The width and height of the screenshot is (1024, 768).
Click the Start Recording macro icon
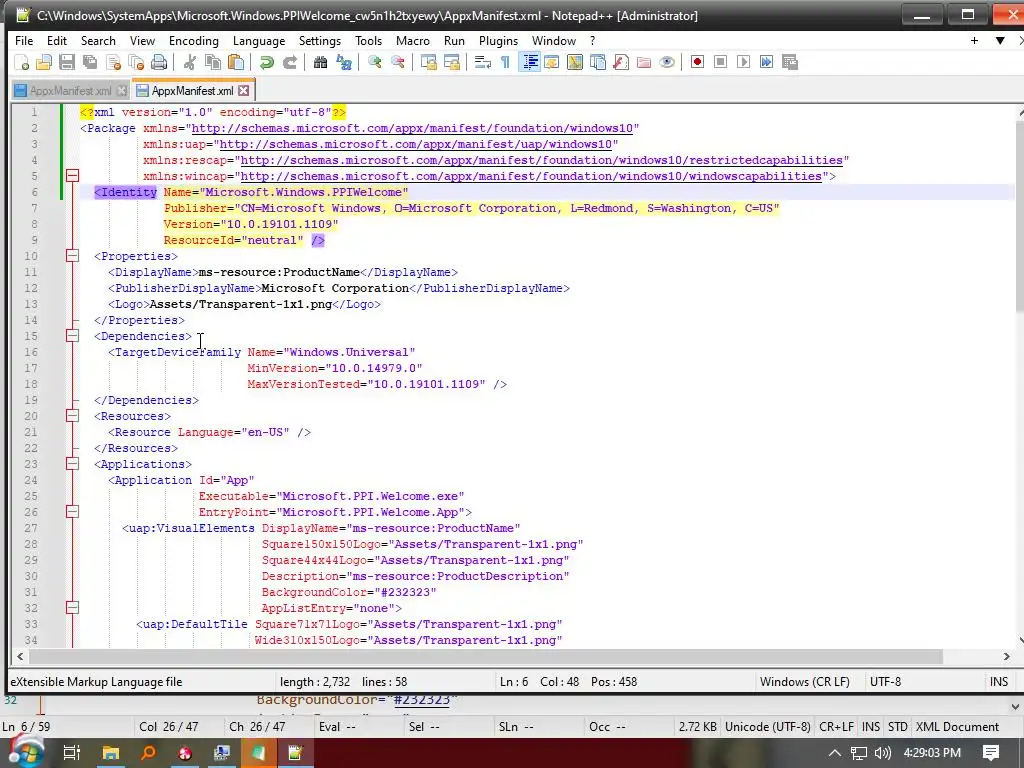697,63
